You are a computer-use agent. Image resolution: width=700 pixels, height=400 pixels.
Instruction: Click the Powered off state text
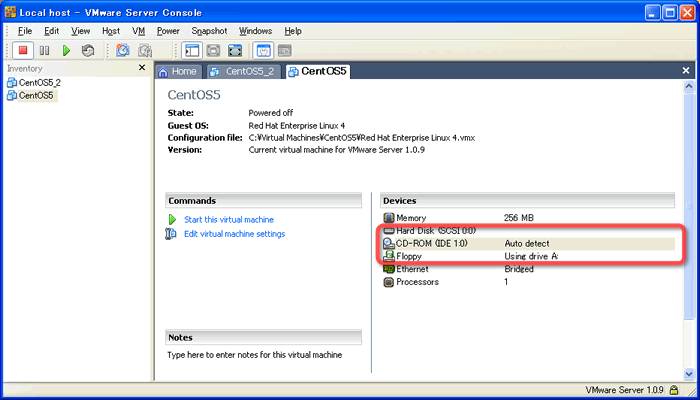pyautogui.click(x=271, y=113)
